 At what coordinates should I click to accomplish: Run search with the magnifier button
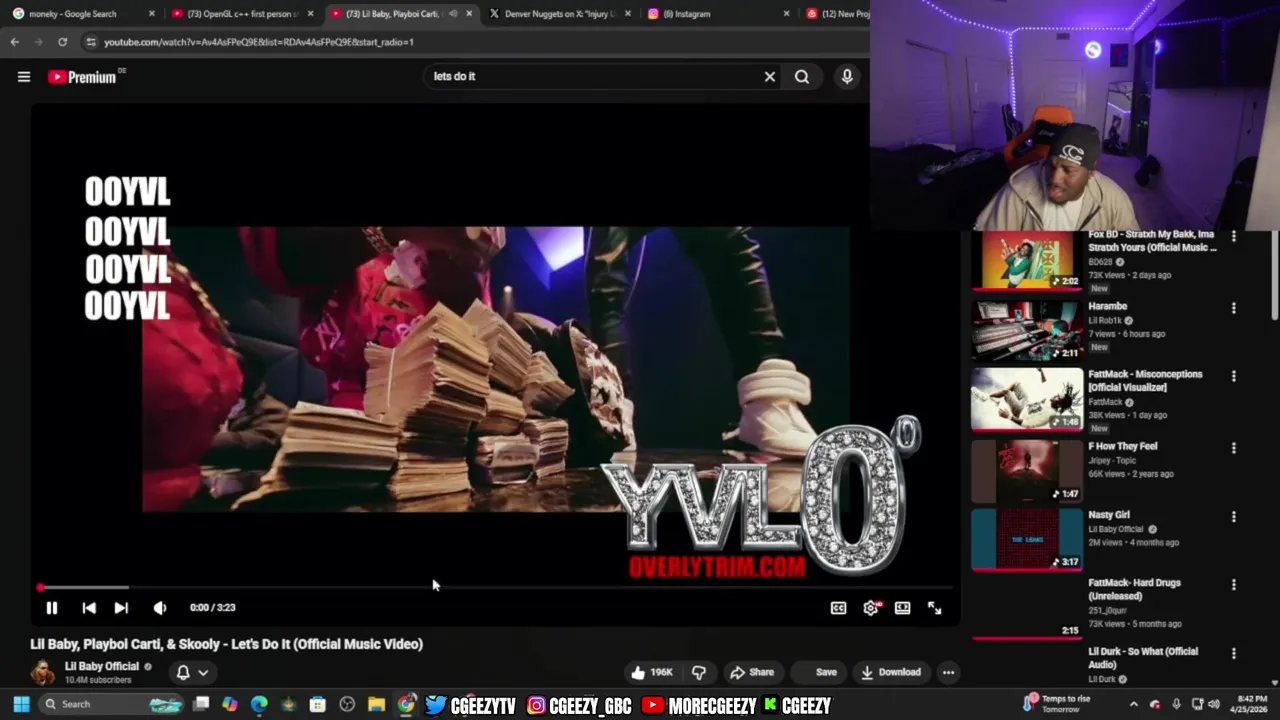(x=802, y=77)
